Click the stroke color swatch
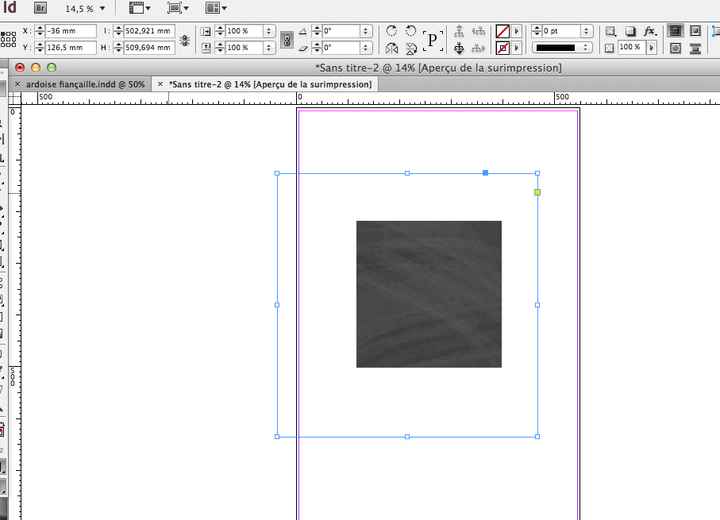 point(502,48)
